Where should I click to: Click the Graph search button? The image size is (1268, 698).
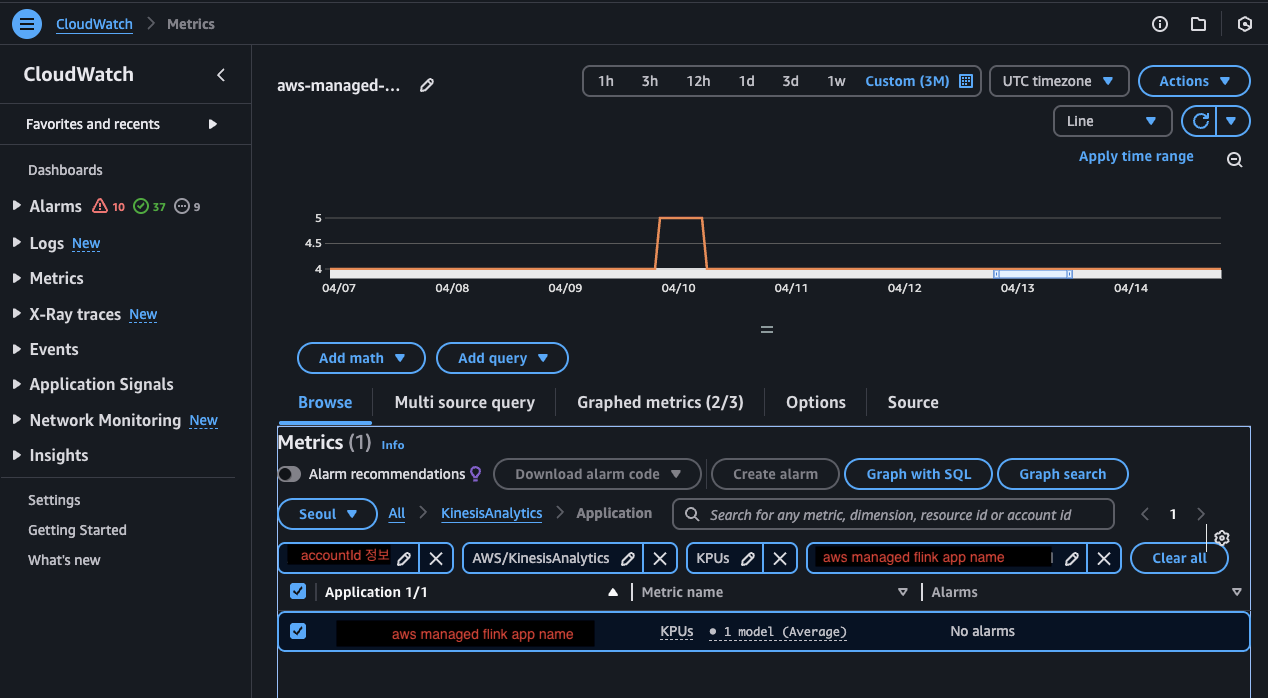1063,474
